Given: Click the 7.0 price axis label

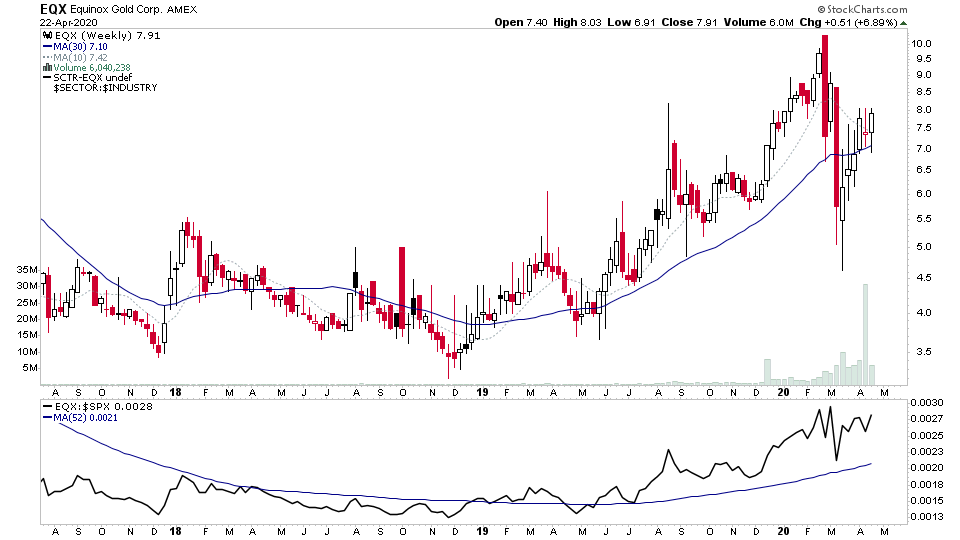Looking at the screenshot, I should pos(923,149).
